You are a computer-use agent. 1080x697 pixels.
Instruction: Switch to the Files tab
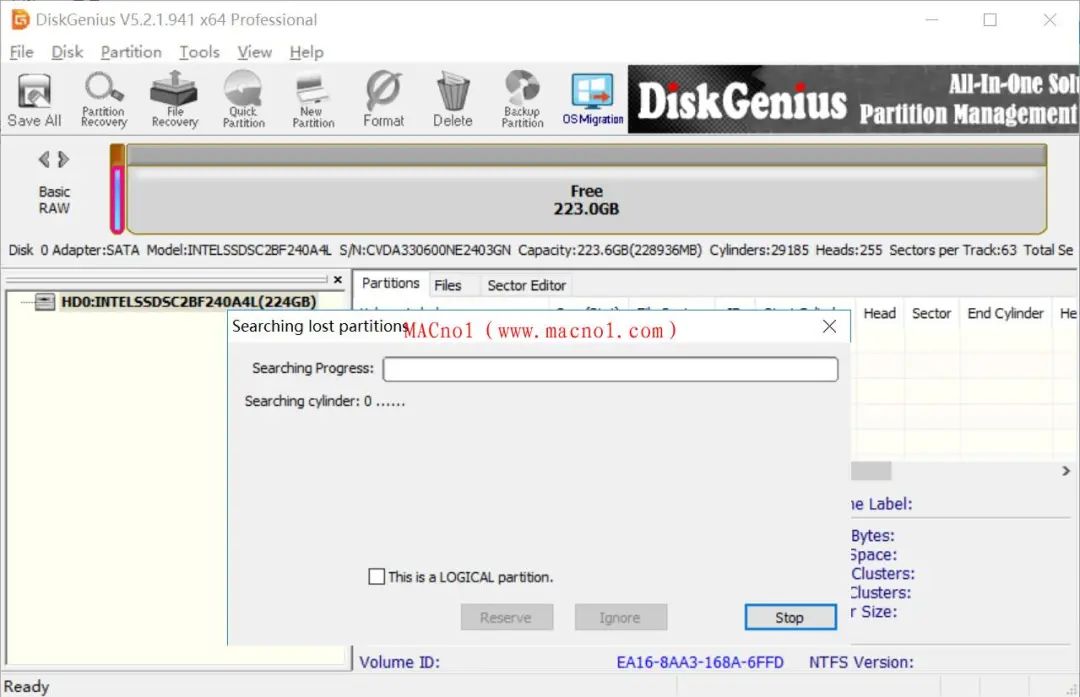(x=448, y=285)
